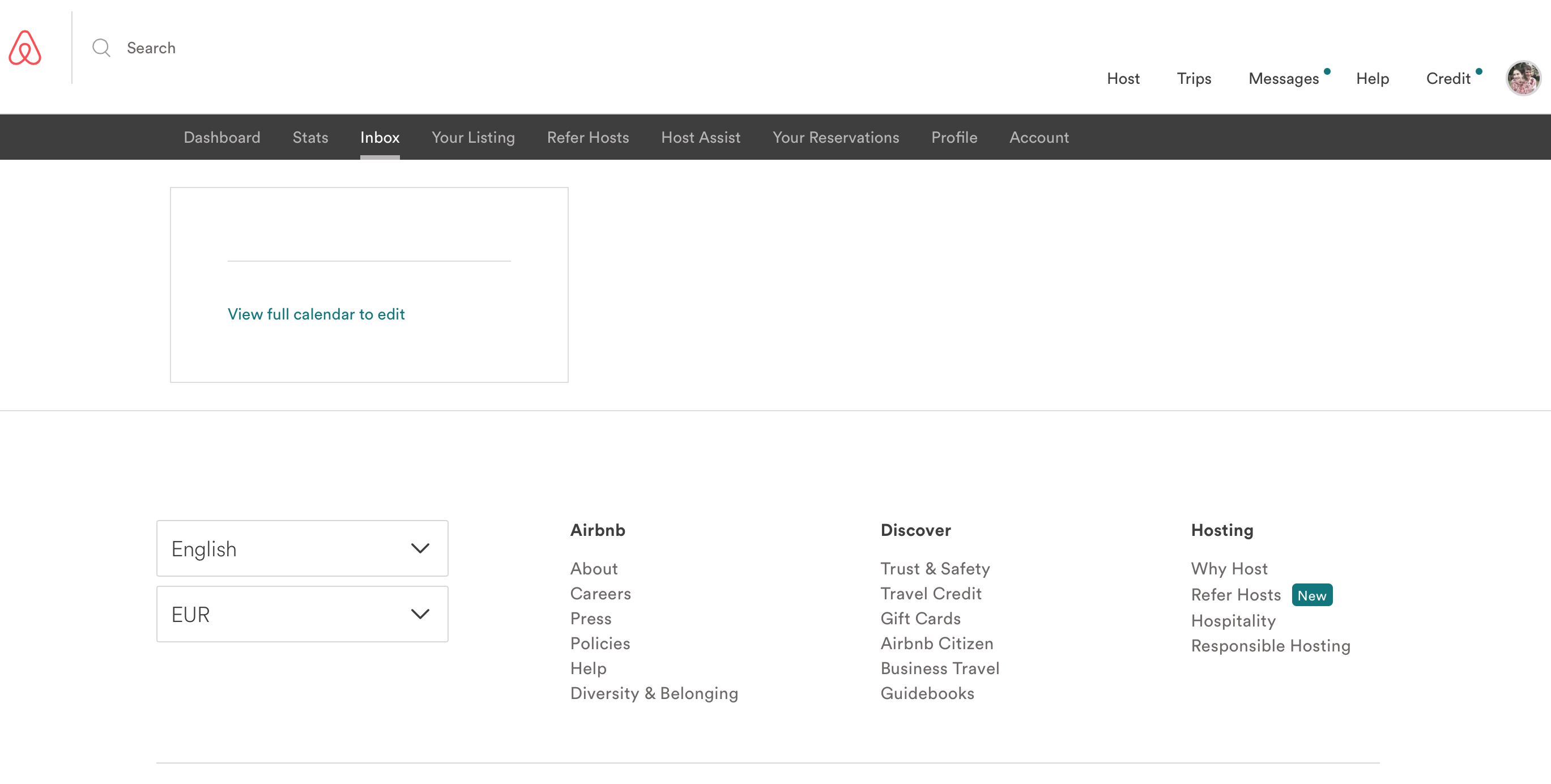
Task: Click the search magnifier icon
Action: point(101,48)
